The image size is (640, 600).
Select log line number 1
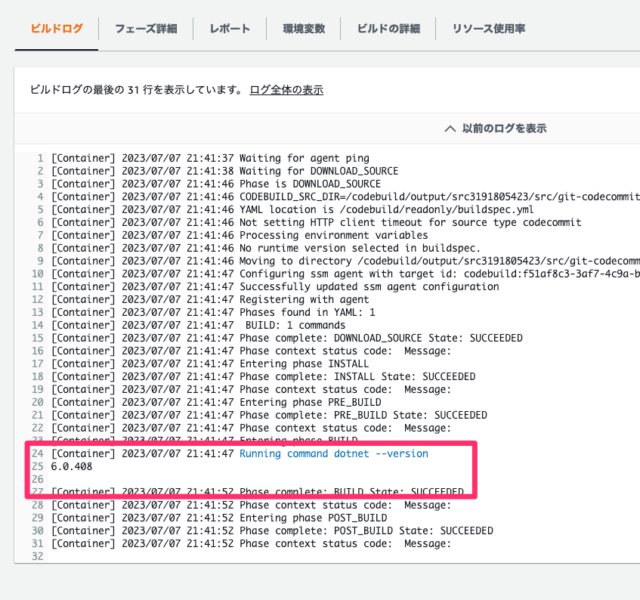pos(40,158)
